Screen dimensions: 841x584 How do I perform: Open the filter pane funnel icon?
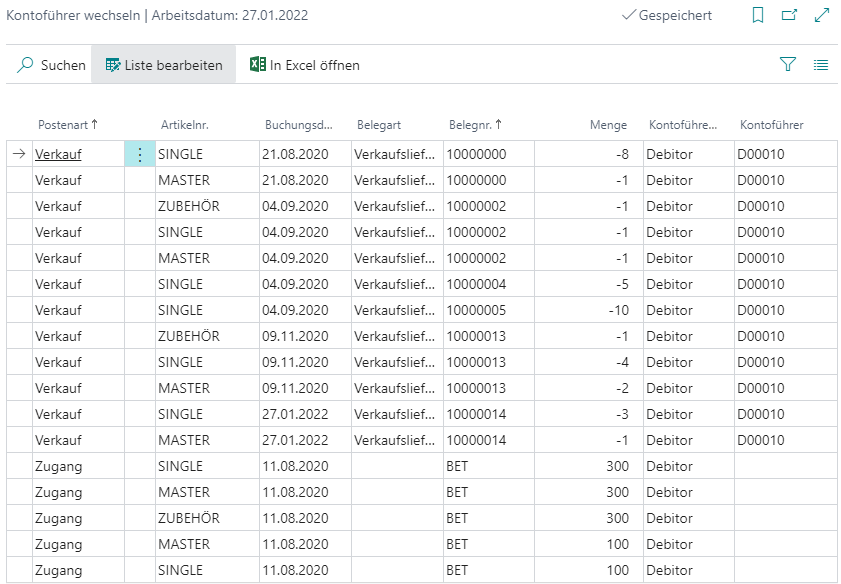click(787, 65)
